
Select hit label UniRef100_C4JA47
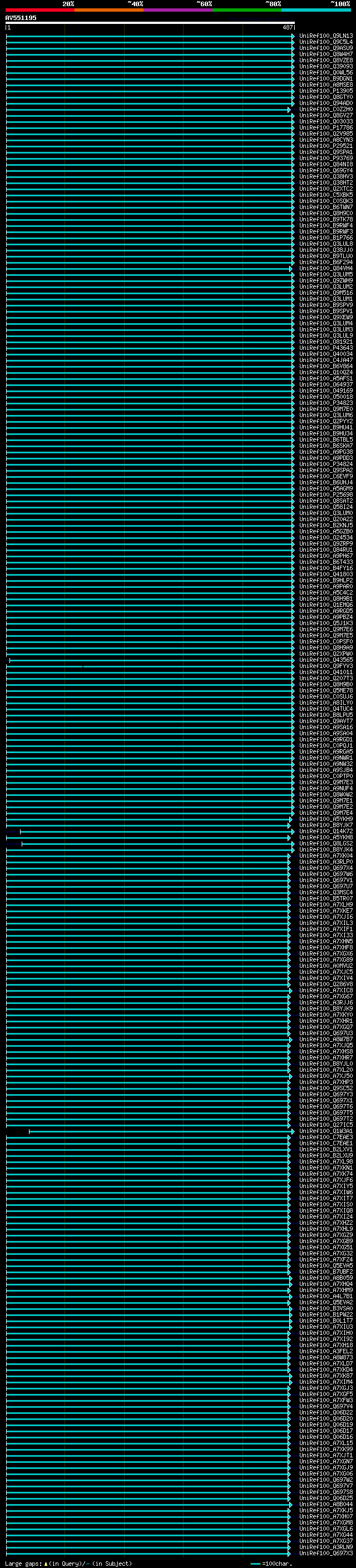(325, 360)
